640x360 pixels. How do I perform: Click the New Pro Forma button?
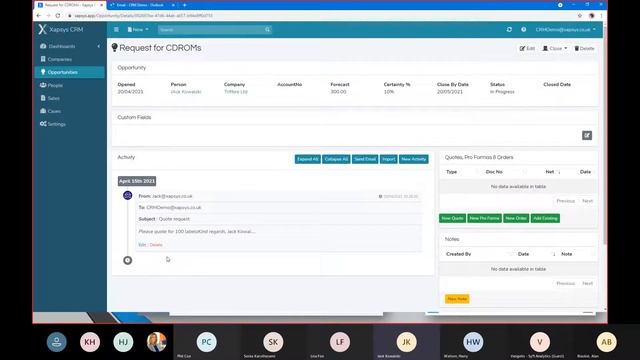[x=484, y=218]
